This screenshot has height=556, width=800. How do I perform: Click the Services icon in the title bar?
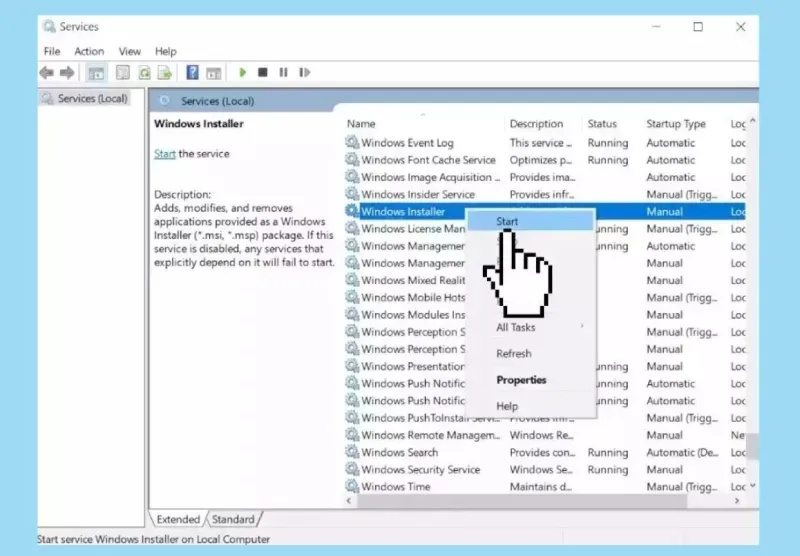49,27
